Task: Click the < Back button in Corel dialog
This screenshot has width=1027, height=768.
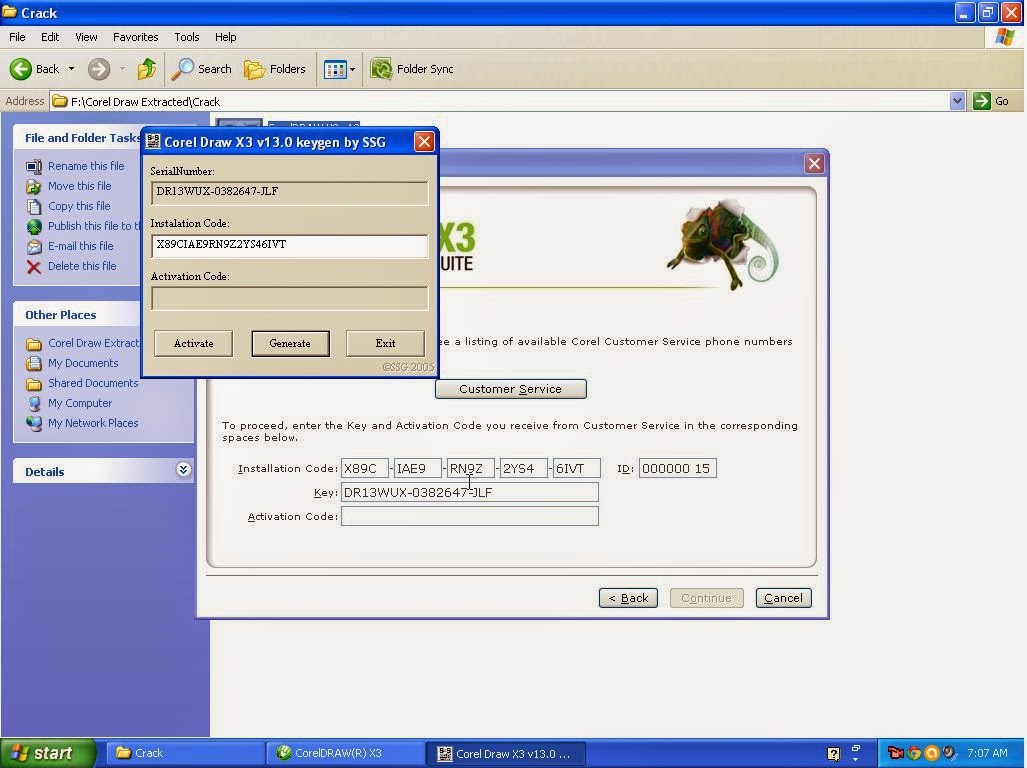Action: [x=629, y=598]
